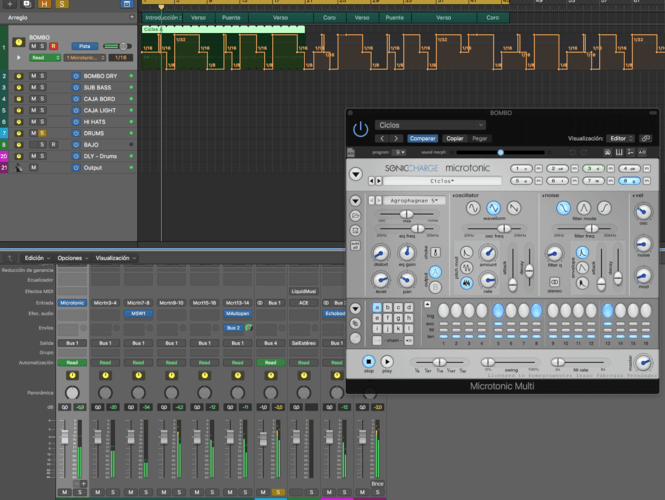
Task: Click MAutopan audio effect slot in mixer
Action: (x=238, y=313)
